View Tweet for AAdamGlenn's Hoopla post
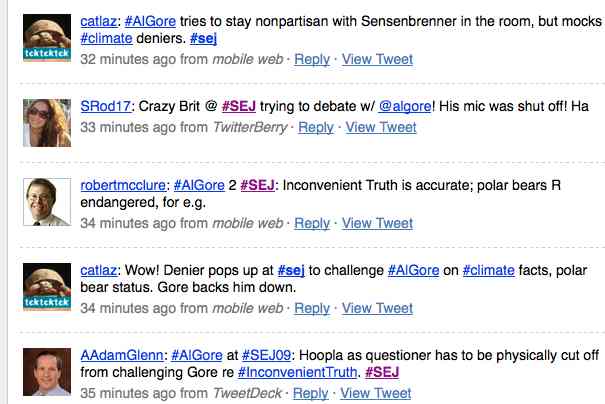This screenshot has width=605, height=404. (376, 393)
